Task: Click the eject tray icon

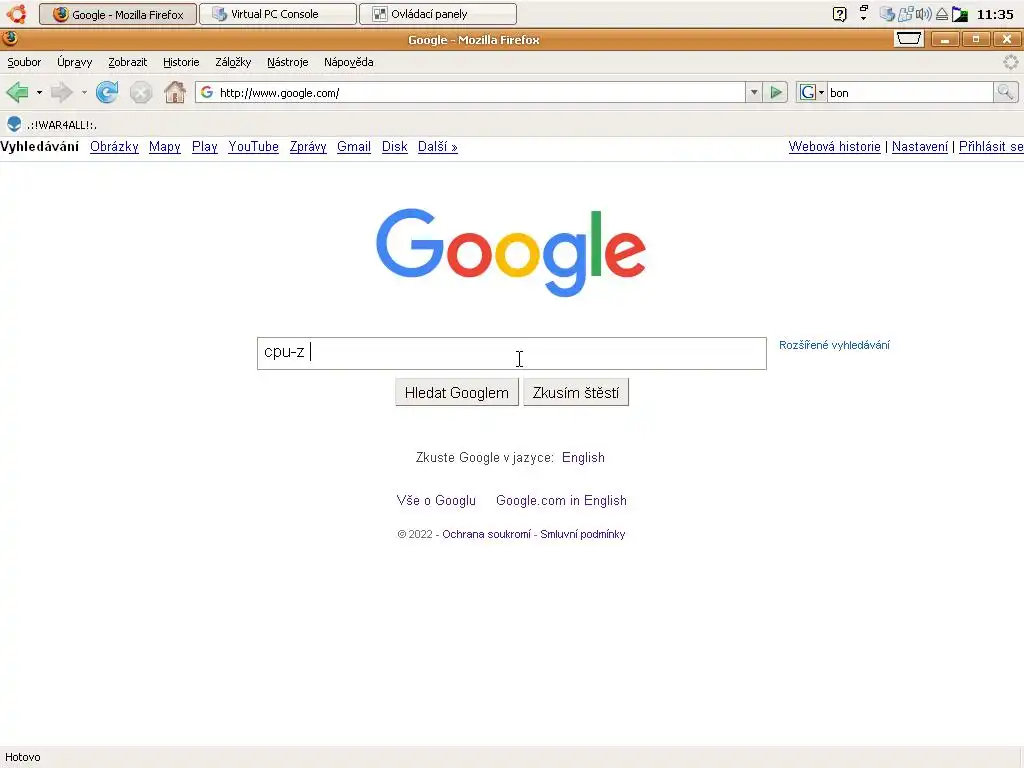Action: pos(942,14)
